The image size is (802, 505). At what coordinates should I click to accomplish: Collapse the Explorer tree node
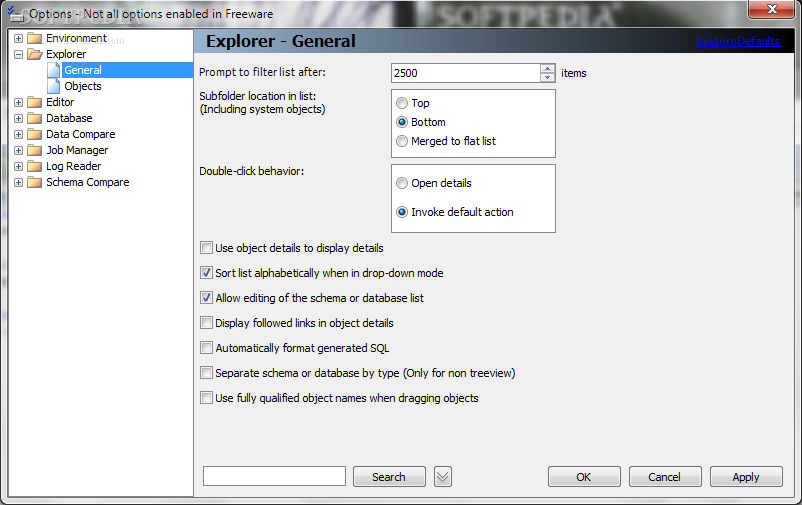[18, 54]
